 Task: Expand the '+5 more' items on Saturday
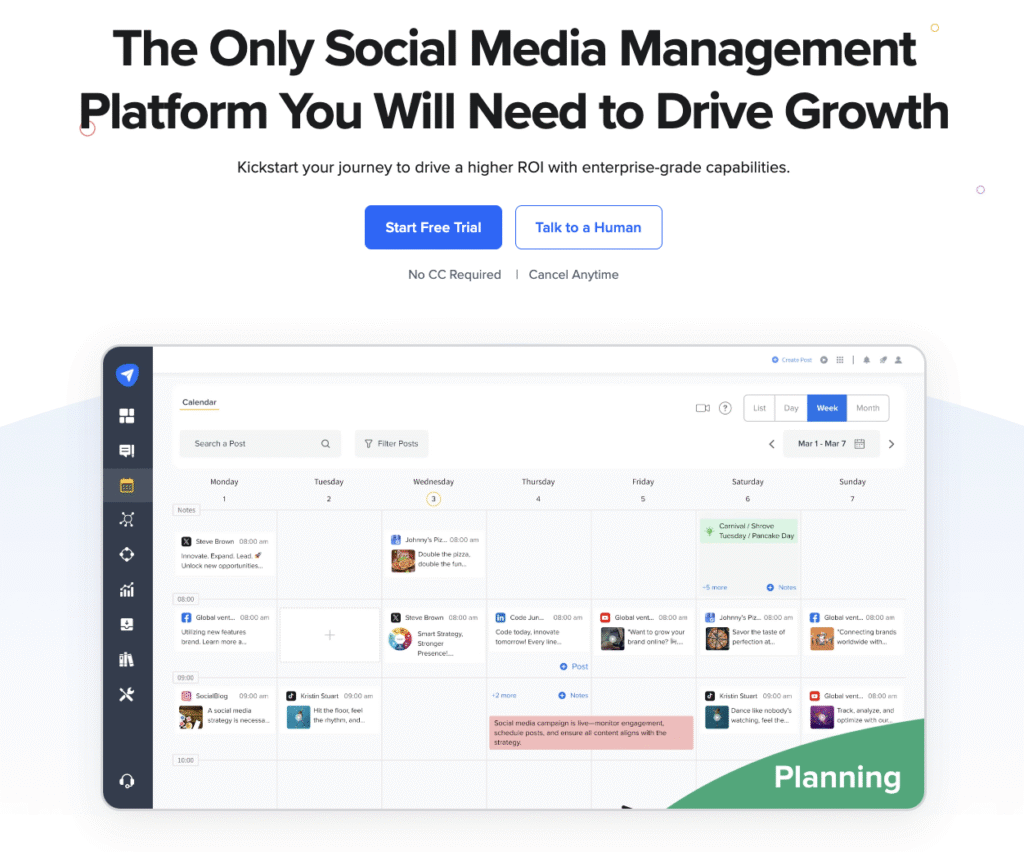714,587
